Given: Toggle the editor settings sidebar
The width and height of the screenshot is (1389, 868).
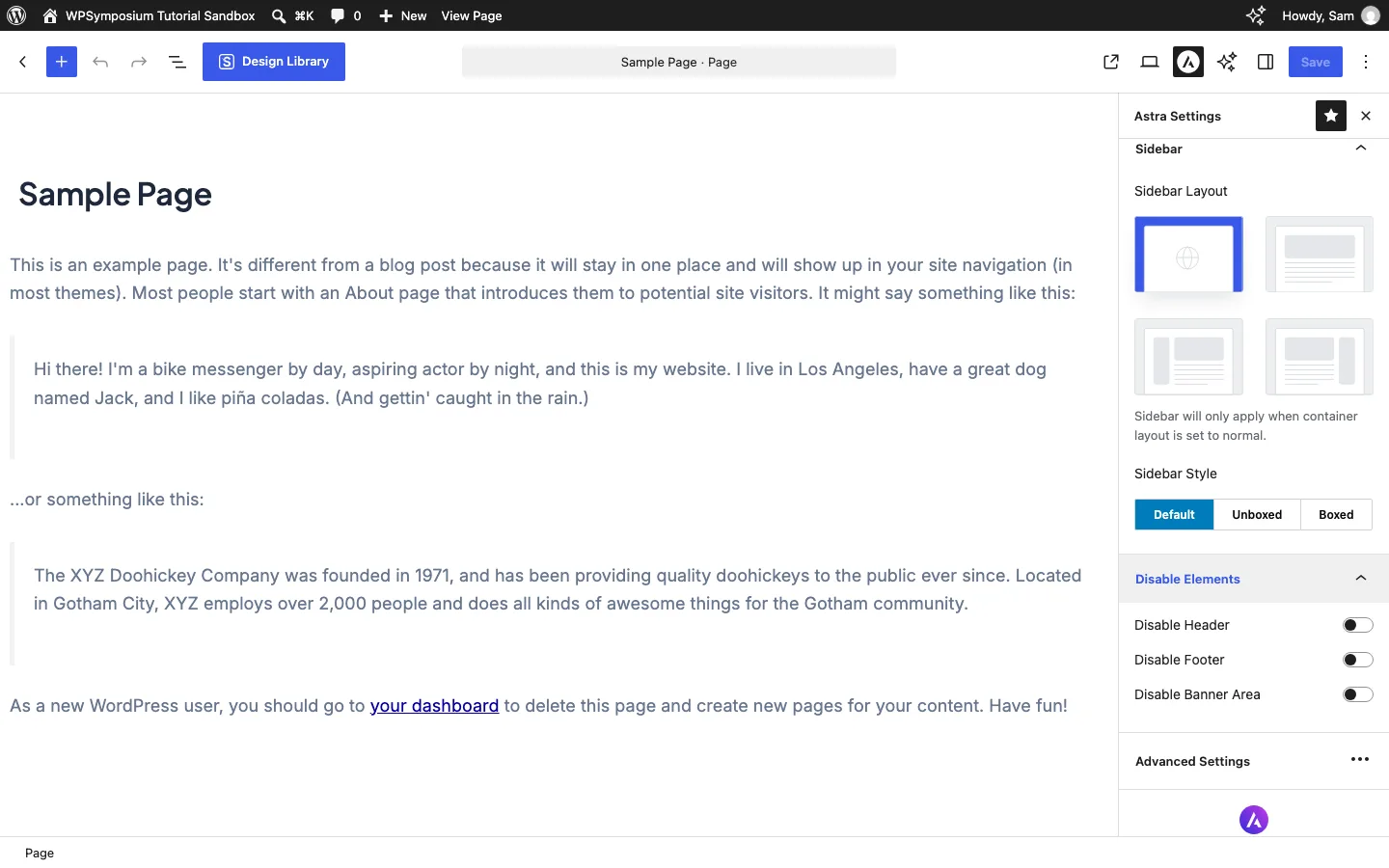Looking at the screenshot, I should 1266,62.
